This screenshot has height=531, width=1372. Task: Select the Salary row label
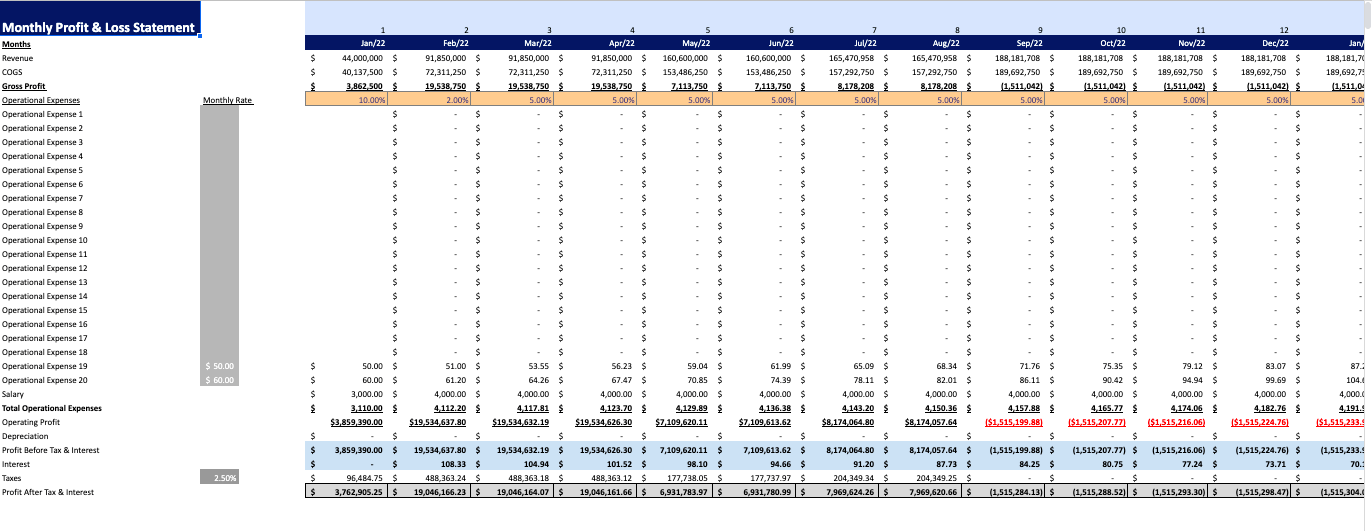13,394
